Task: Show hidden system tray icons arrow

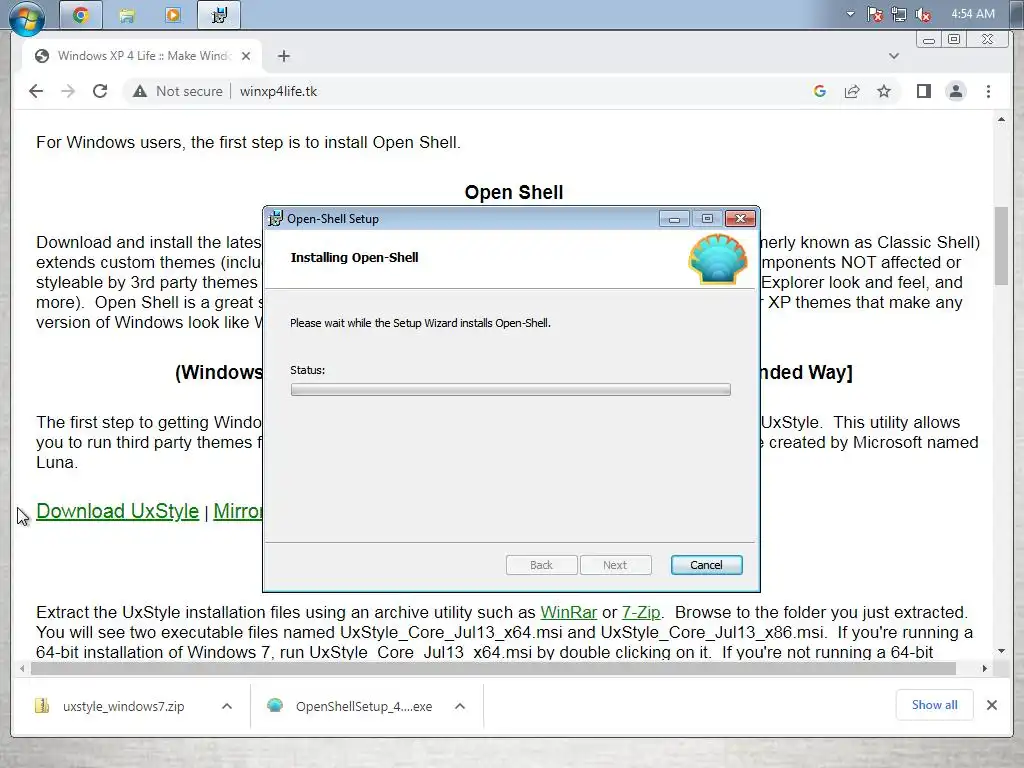Action: point(850,14)
